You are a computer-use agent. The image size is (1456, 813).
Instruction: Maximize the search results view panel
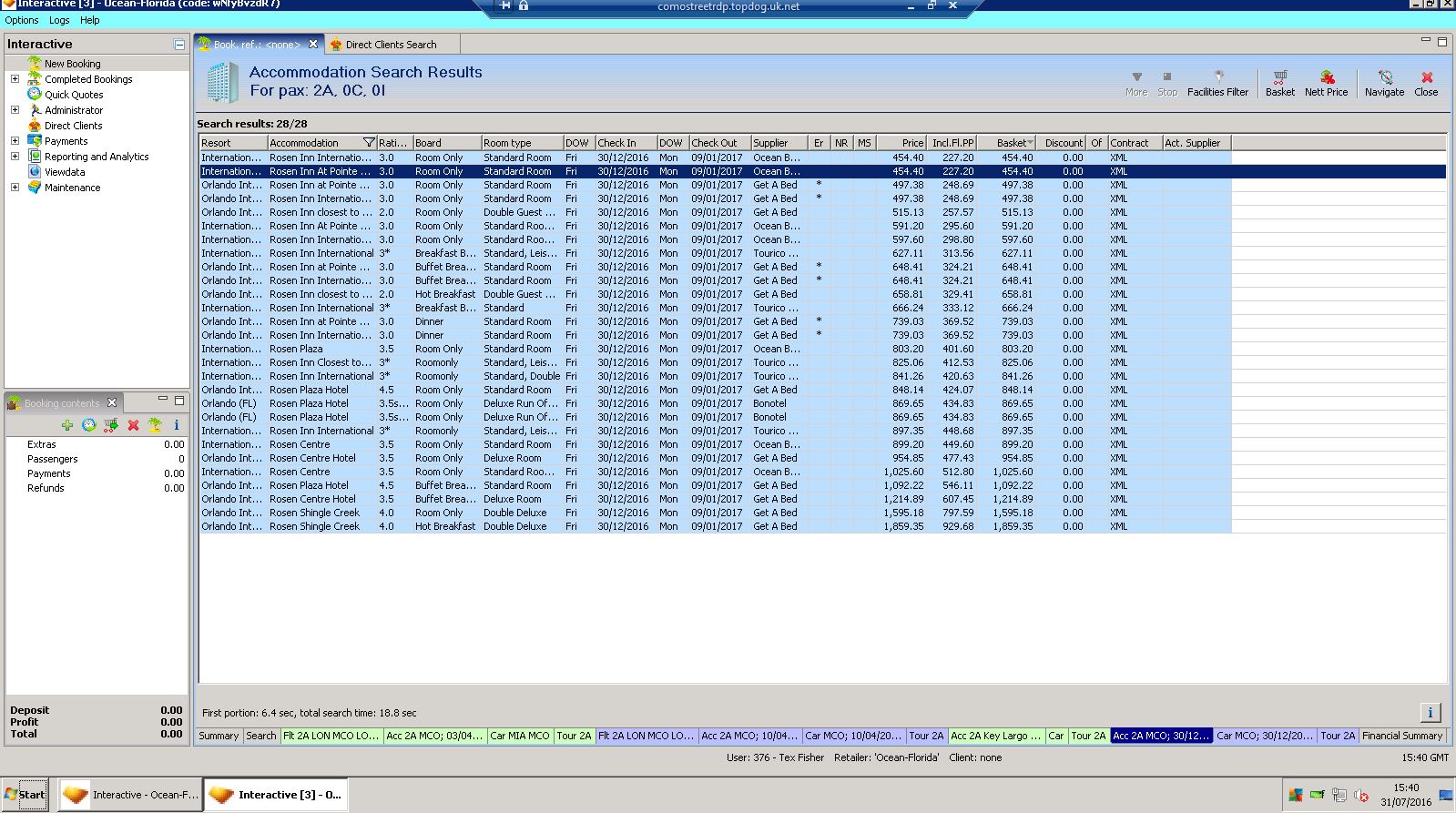[1442, 41]
